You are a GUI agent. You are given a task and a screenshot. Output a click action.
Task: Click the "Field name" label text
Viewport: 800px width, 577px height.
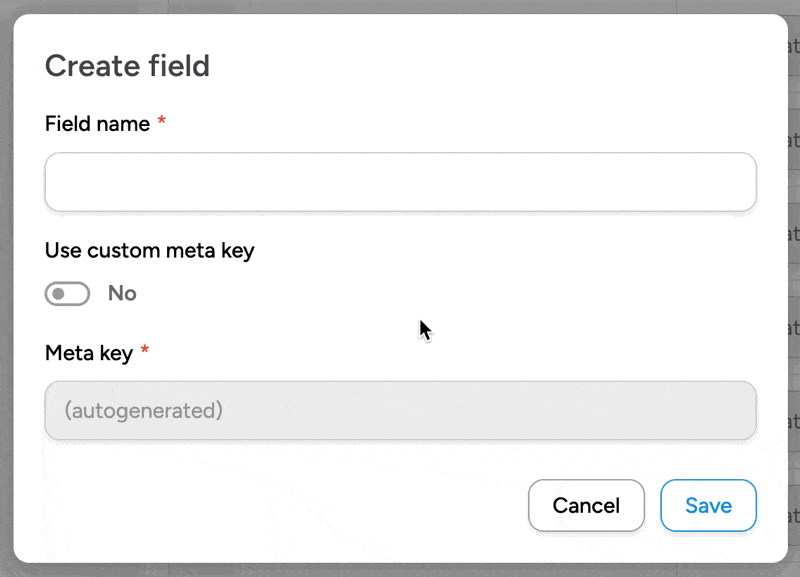[97, 124]
